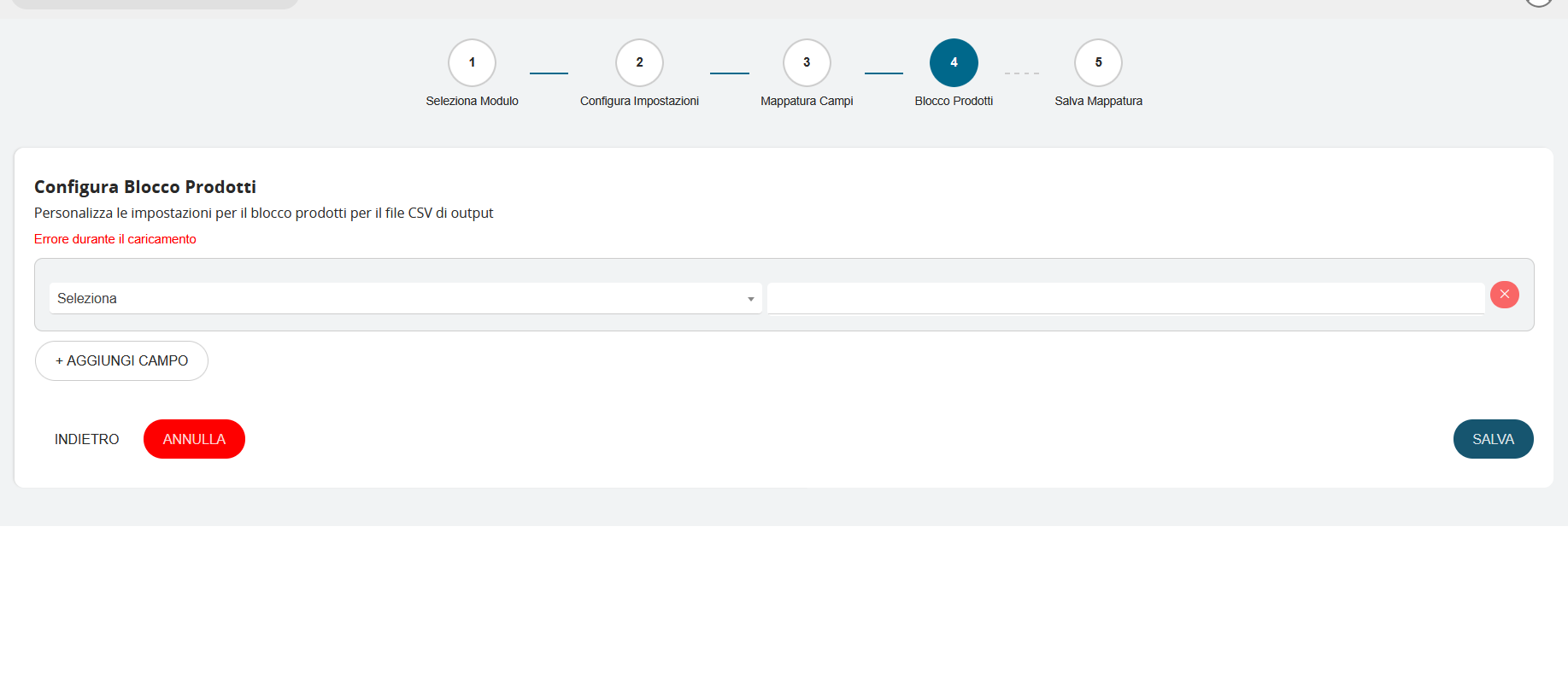Viewport: 1568px width, 679px height.
Task: Click the partial circle icon at top right
Action: 1538,3
